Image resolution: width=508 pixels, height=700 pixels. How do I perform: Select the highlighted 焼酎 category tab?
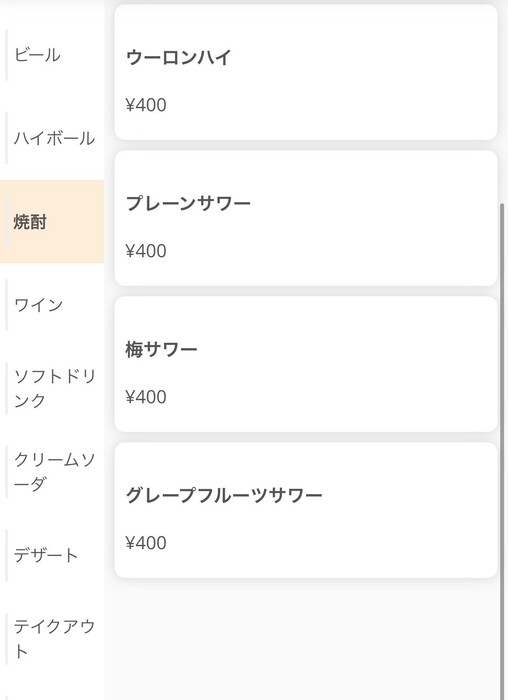(x=52, y=221)
